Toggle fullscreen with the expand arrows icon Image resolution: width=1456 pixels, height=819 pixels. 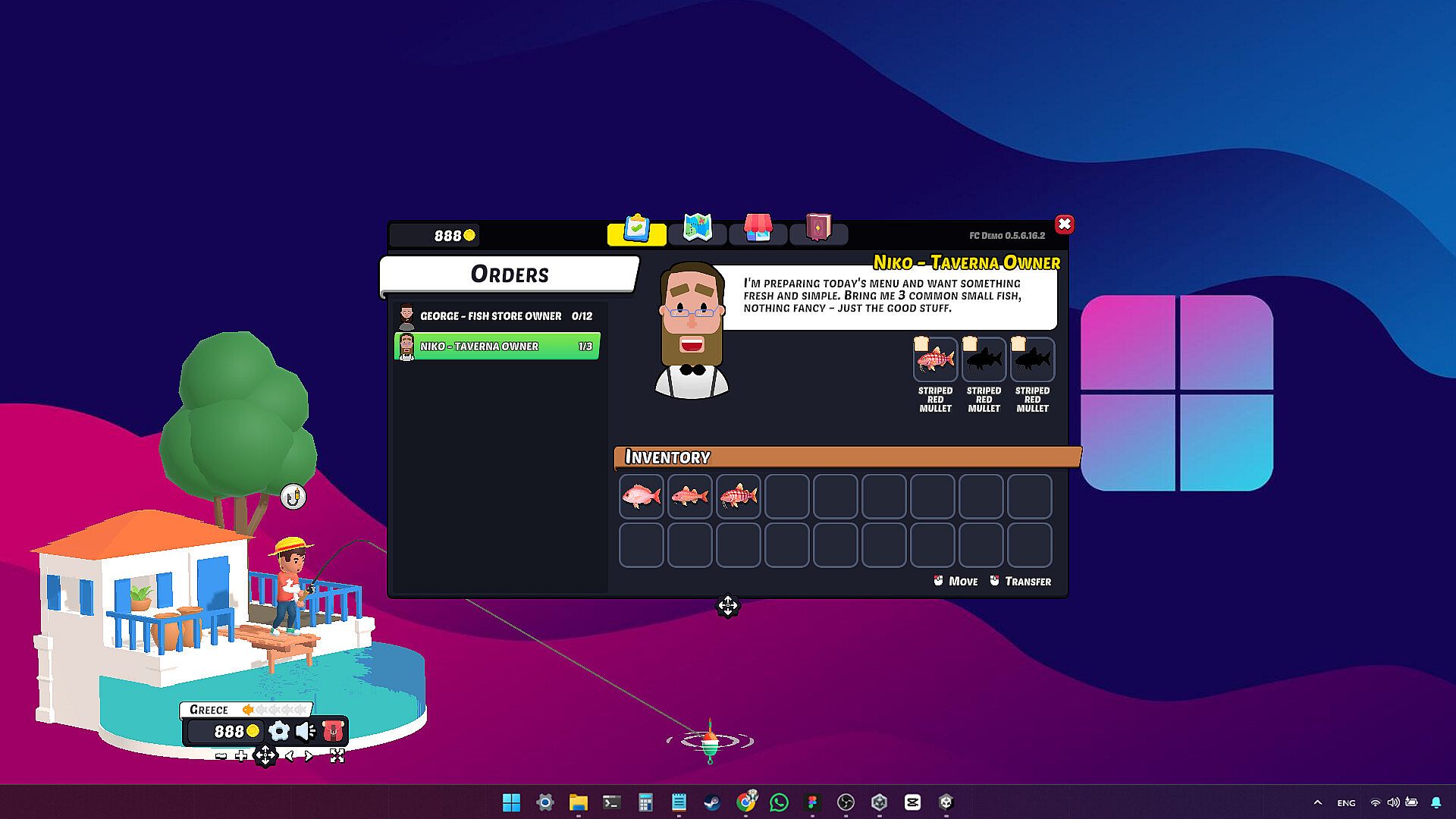point(337,756)
